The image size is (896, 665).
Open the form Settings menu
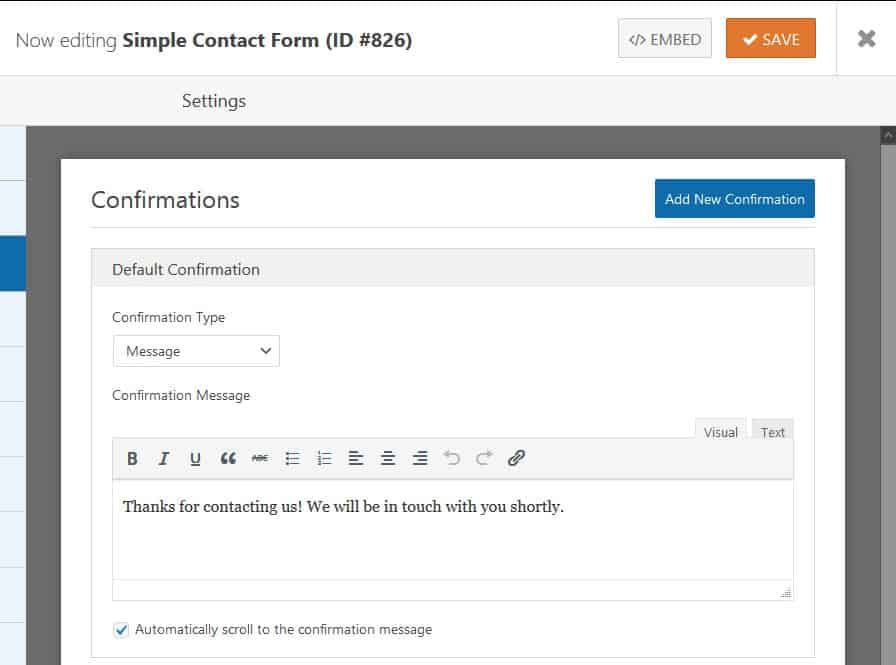point(213,101)
